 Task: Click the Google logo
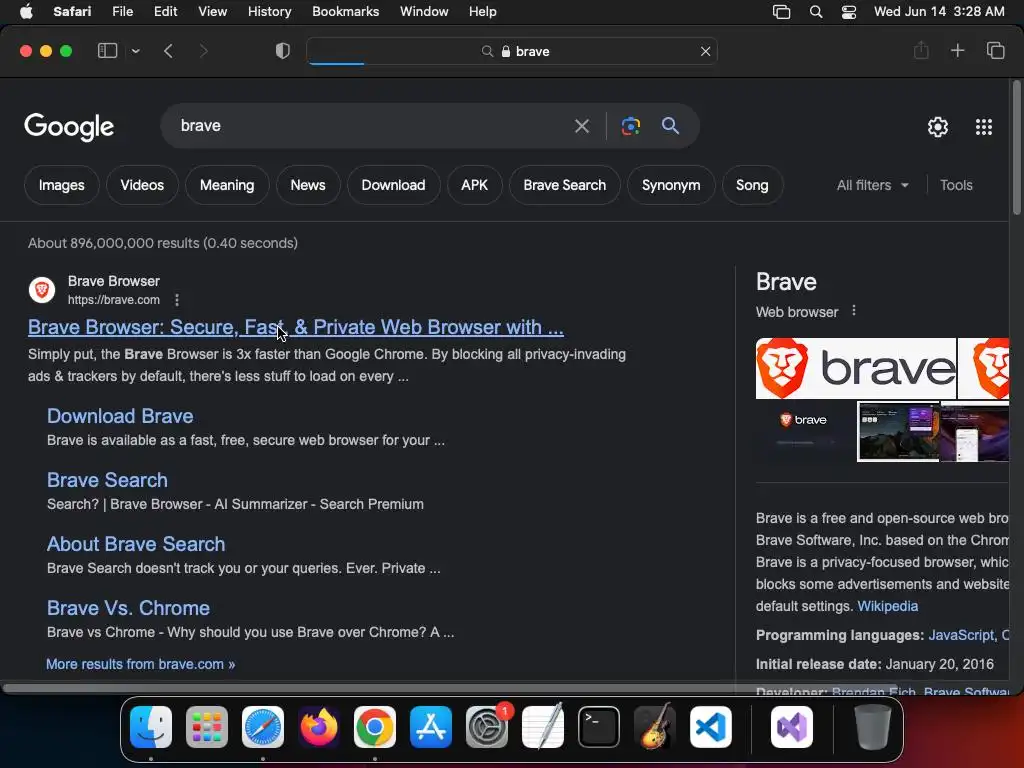69,127
